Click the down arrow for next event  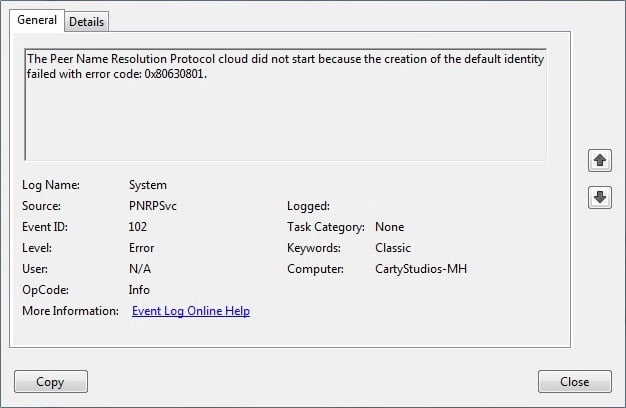pyautogui.click(x=600, y=197)
